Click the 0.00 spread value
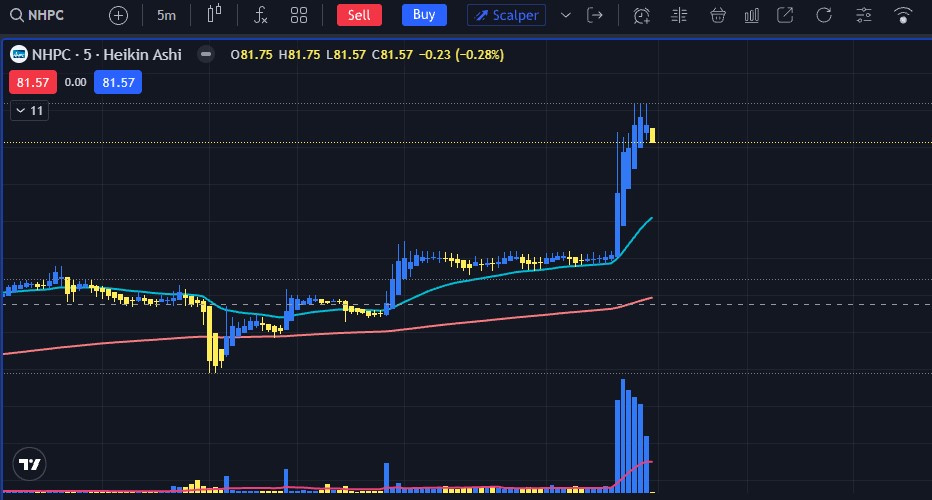Screen dimensions: 932x500 (75, 82)
